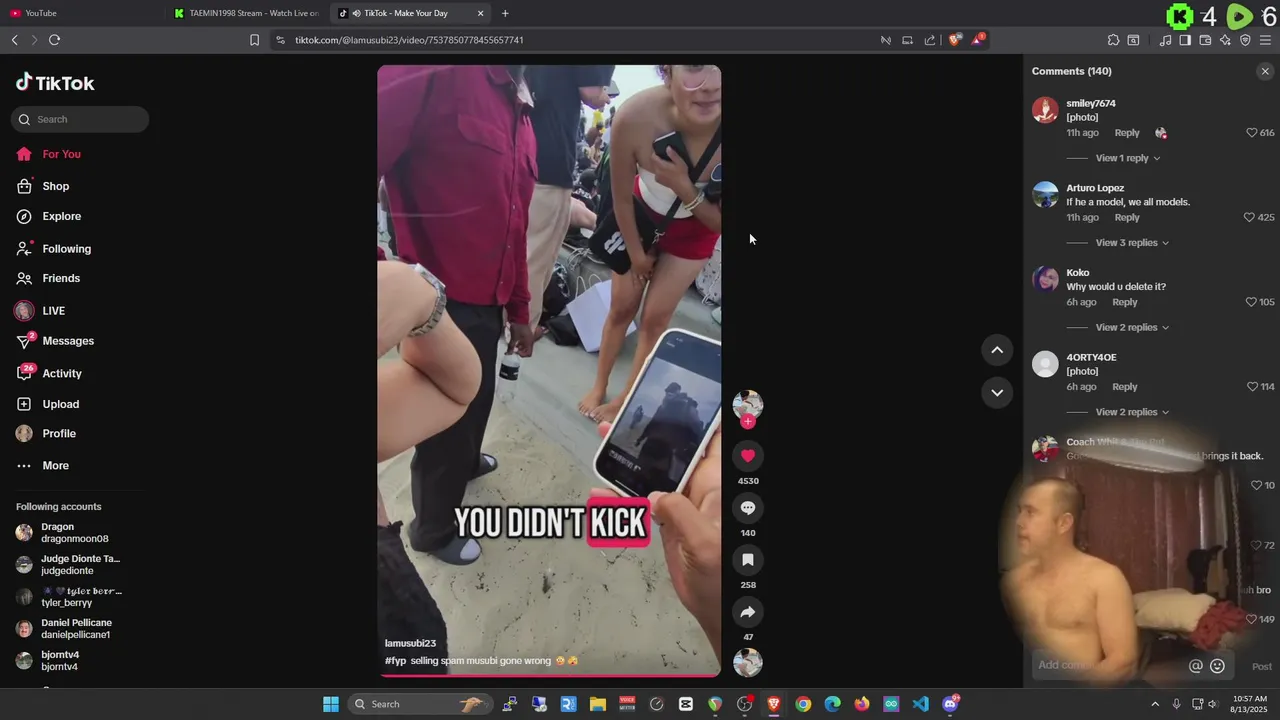Screen dimensions: 1280x720
Task: Open a new browser tab
Action: pyautogui.click(x=505, y=13)
